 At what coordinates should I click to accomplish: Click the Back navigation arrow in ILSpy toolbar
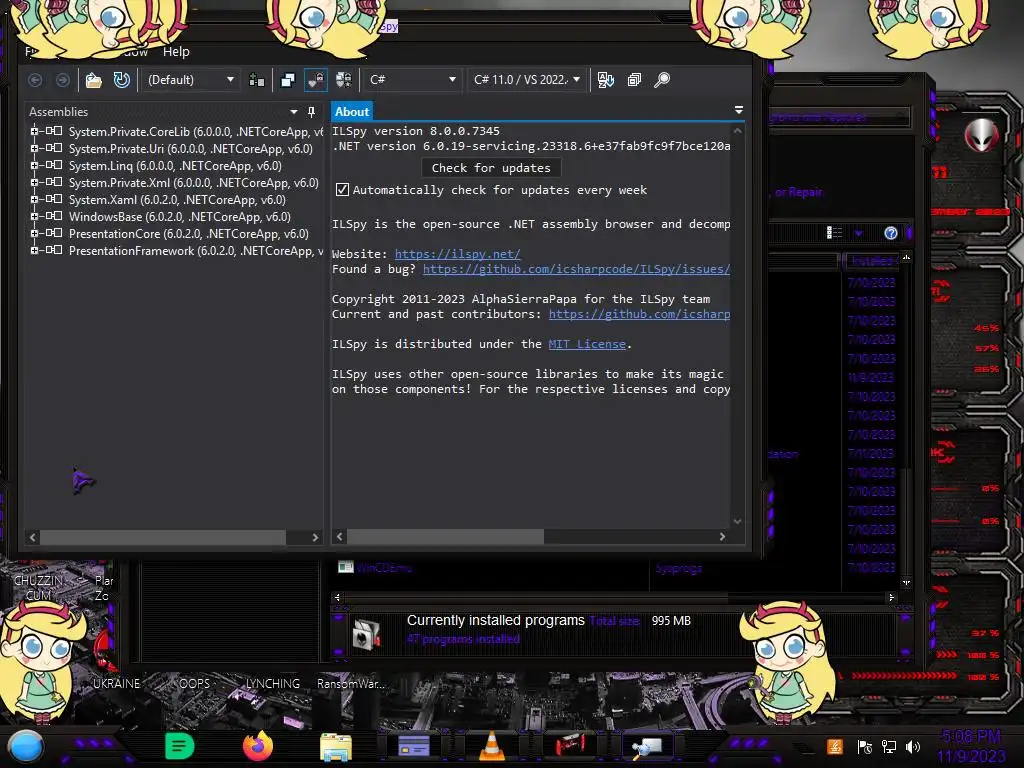pyautogui.click(x=35, y=80)
